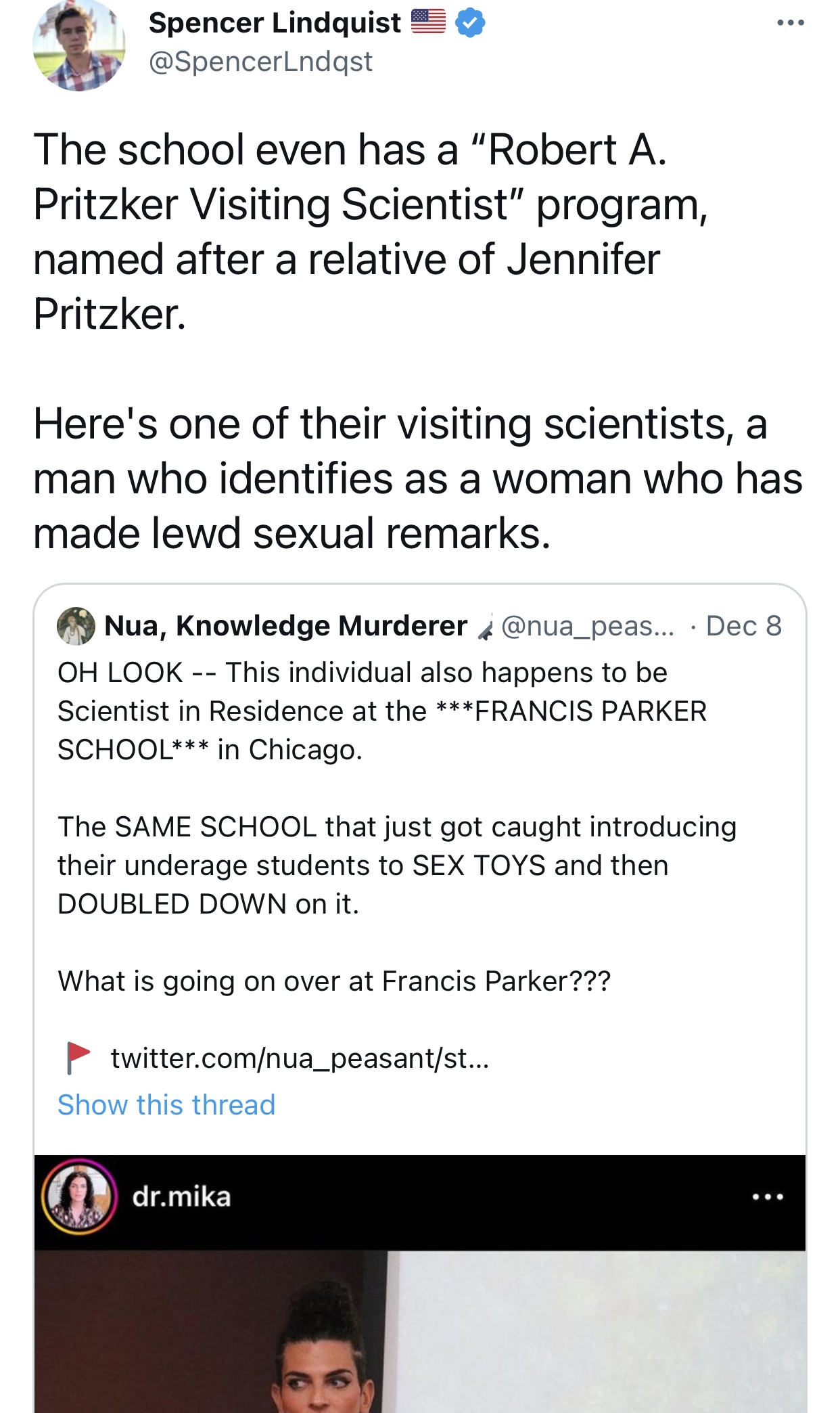Click the knife emoji after Knowledge Murderer
The height and width of the screenshot is (1413, 840).
[485, 627]
